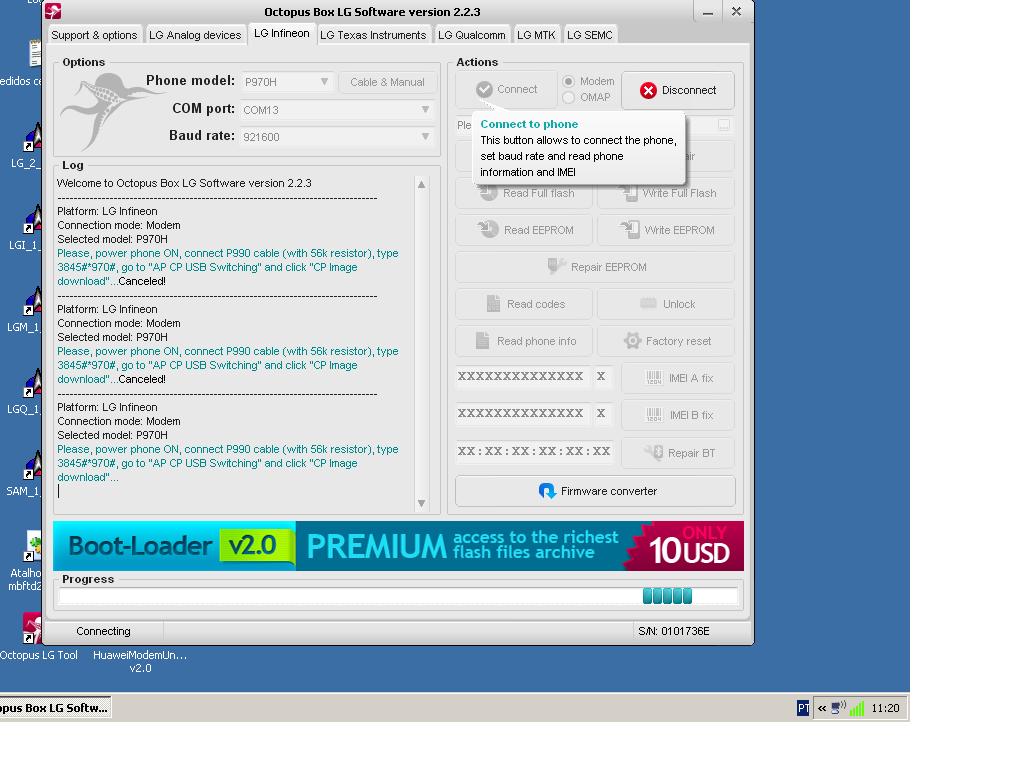1024x768 pixels.
Task: Click the tray expand chevron
Action: point(822,709)
